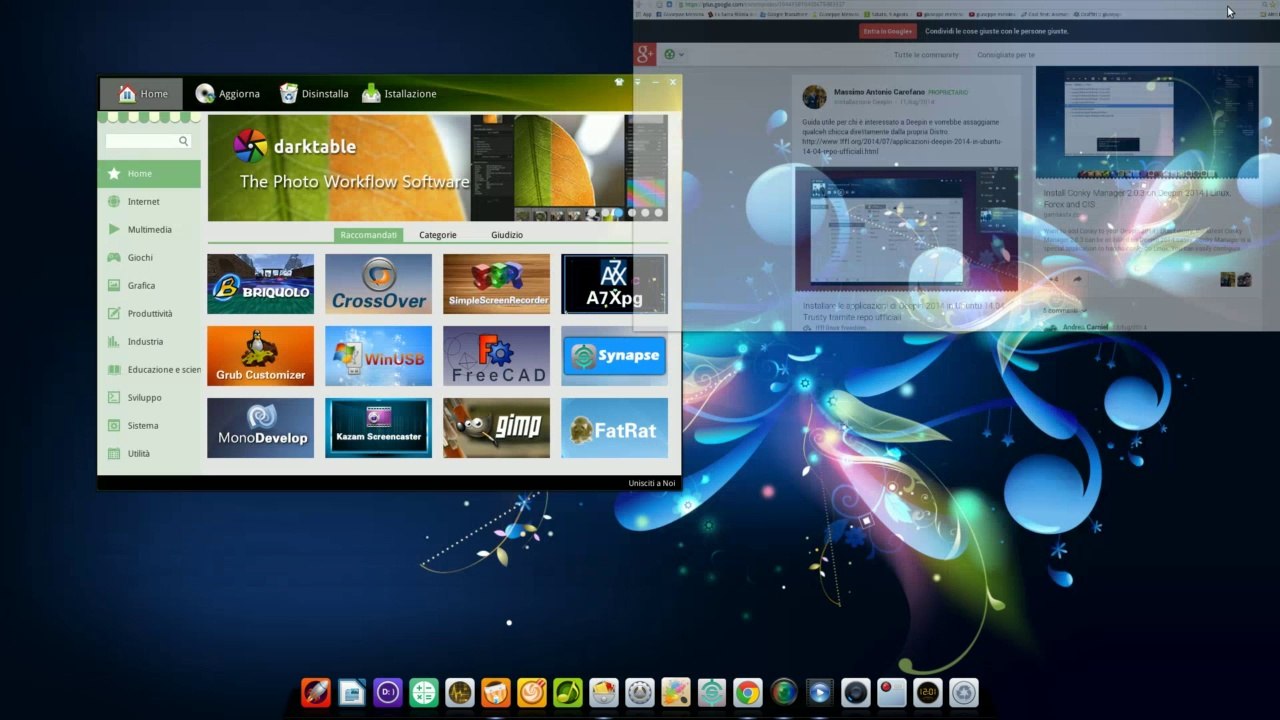Screen dimensions: 1280x720
Task: Open the Disinstalla uninstall section
Action: [x=313, y=94]
